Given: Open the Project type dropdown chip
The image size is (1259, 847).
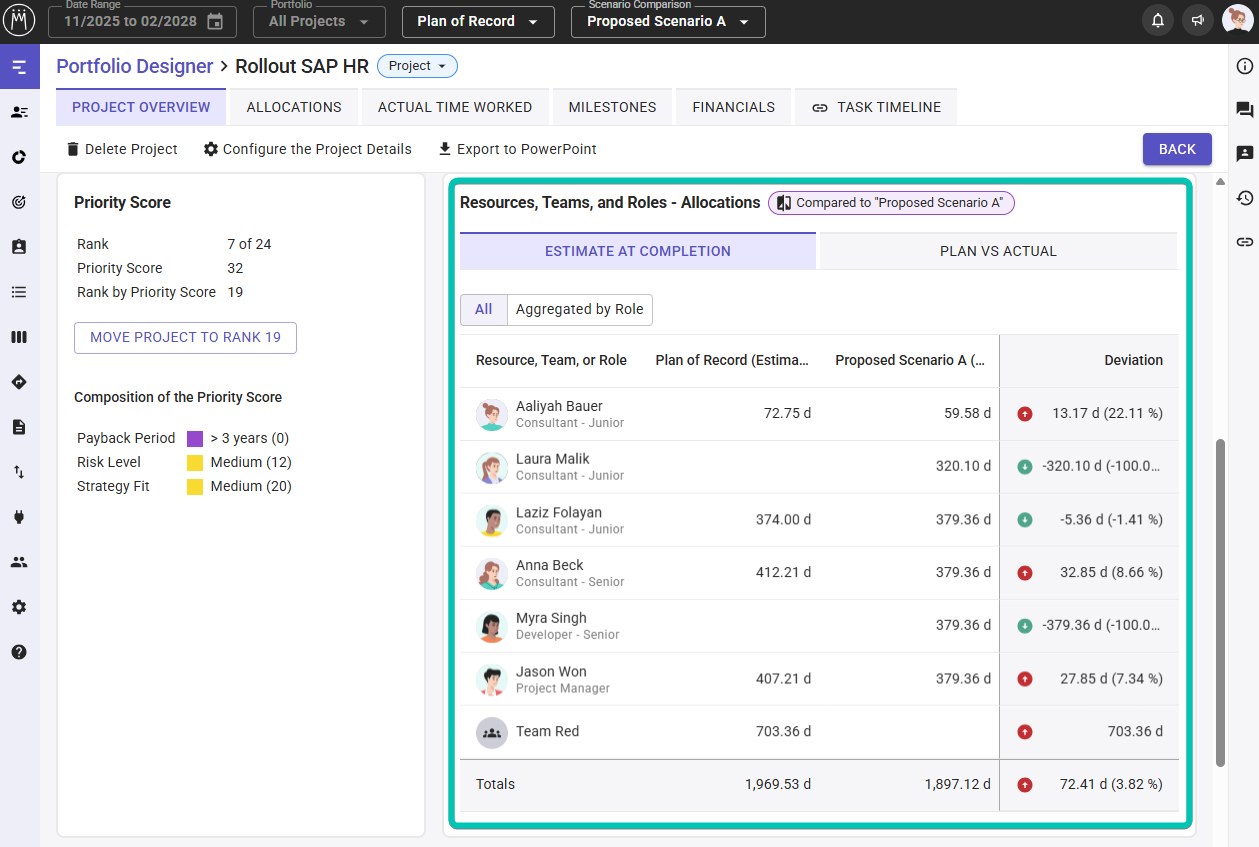Looking at the screenshot, I should click(x=417, y=66).
